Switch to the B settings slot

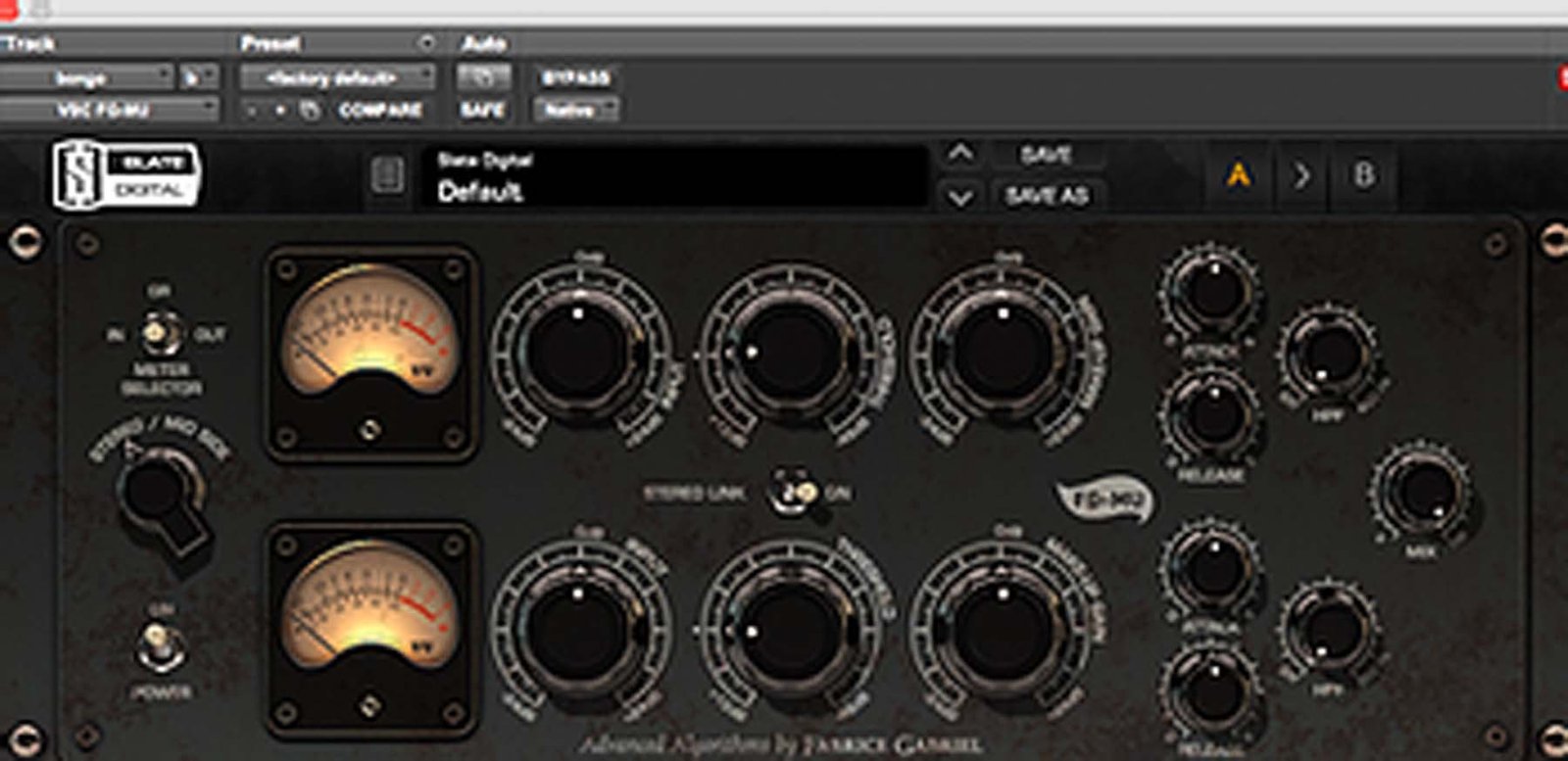pyautogui.click(x=1363, y=176)
